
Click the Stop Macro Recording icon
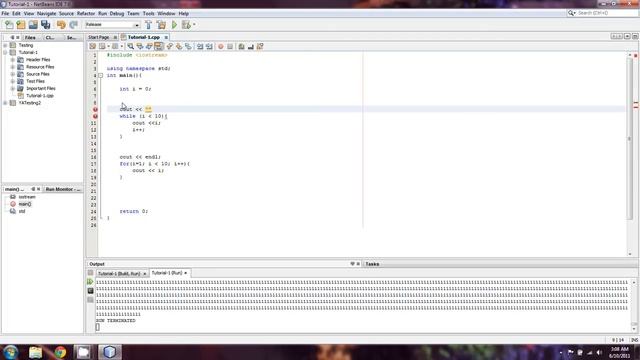click(230, 47)
